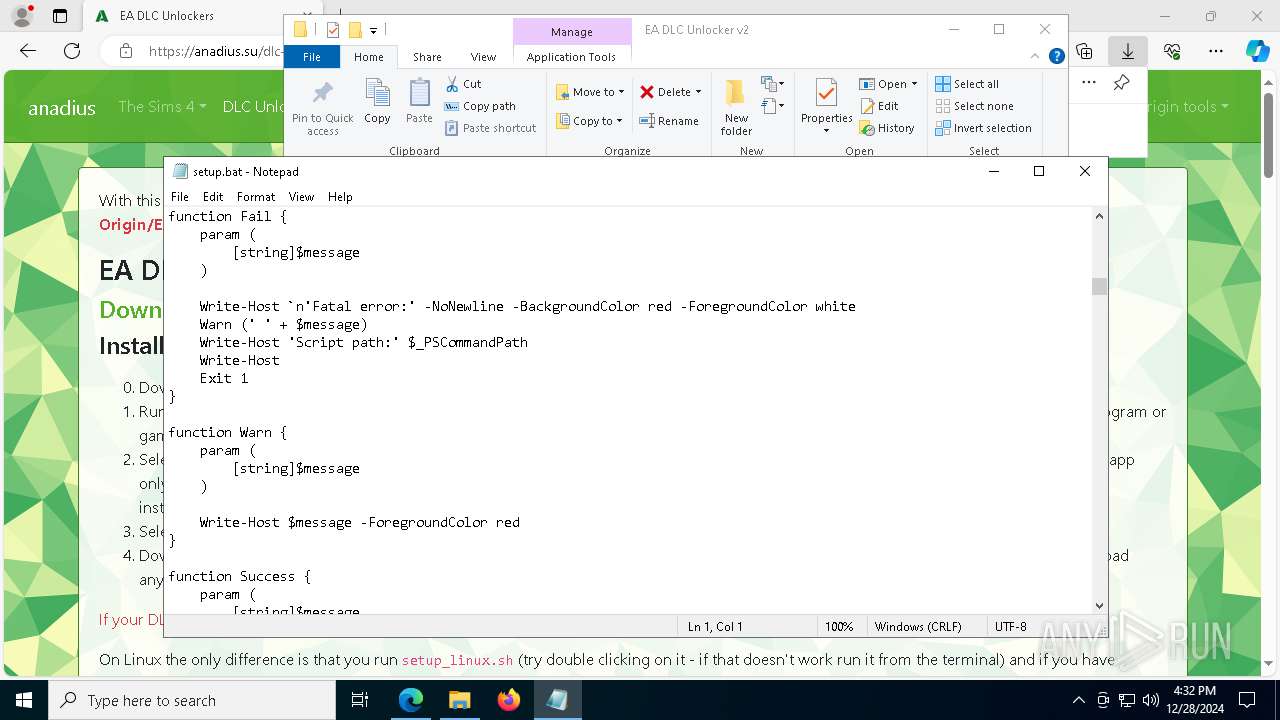This screenshot has height=720, width=1280.
Task: Open Notepad File menu
Action: 180,197
